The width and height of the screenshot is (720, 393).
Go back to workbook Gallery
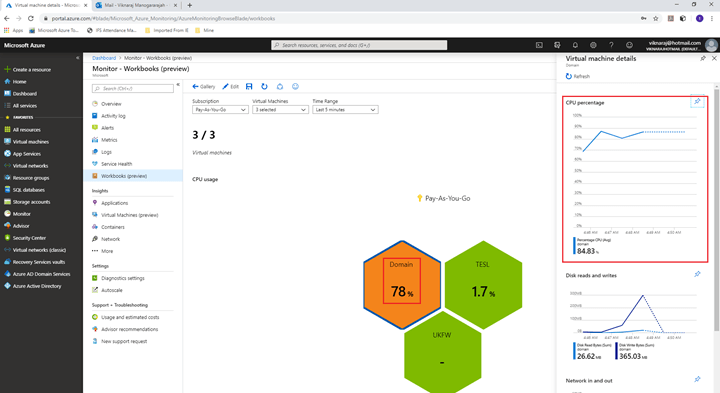[x=203, y=86]
